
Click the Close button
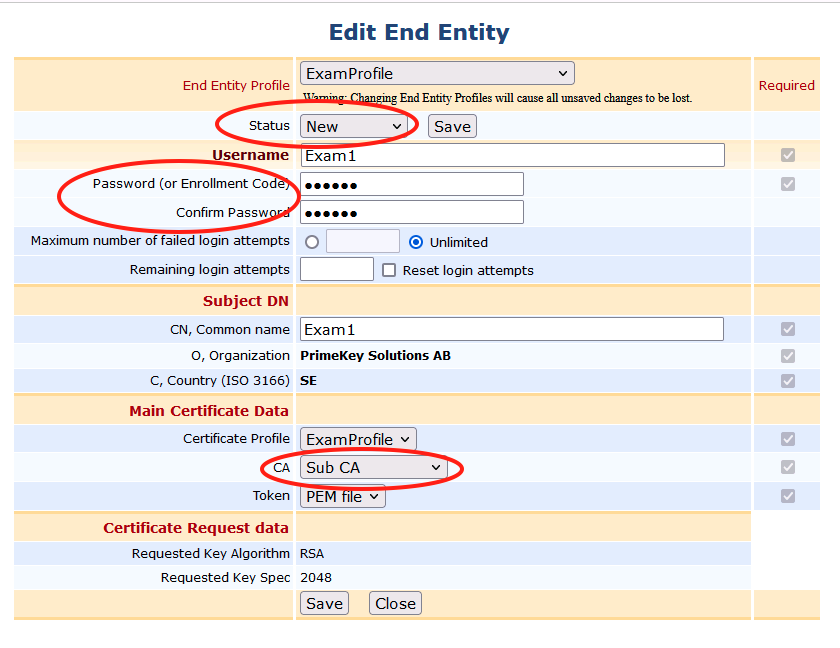[395, 603]
